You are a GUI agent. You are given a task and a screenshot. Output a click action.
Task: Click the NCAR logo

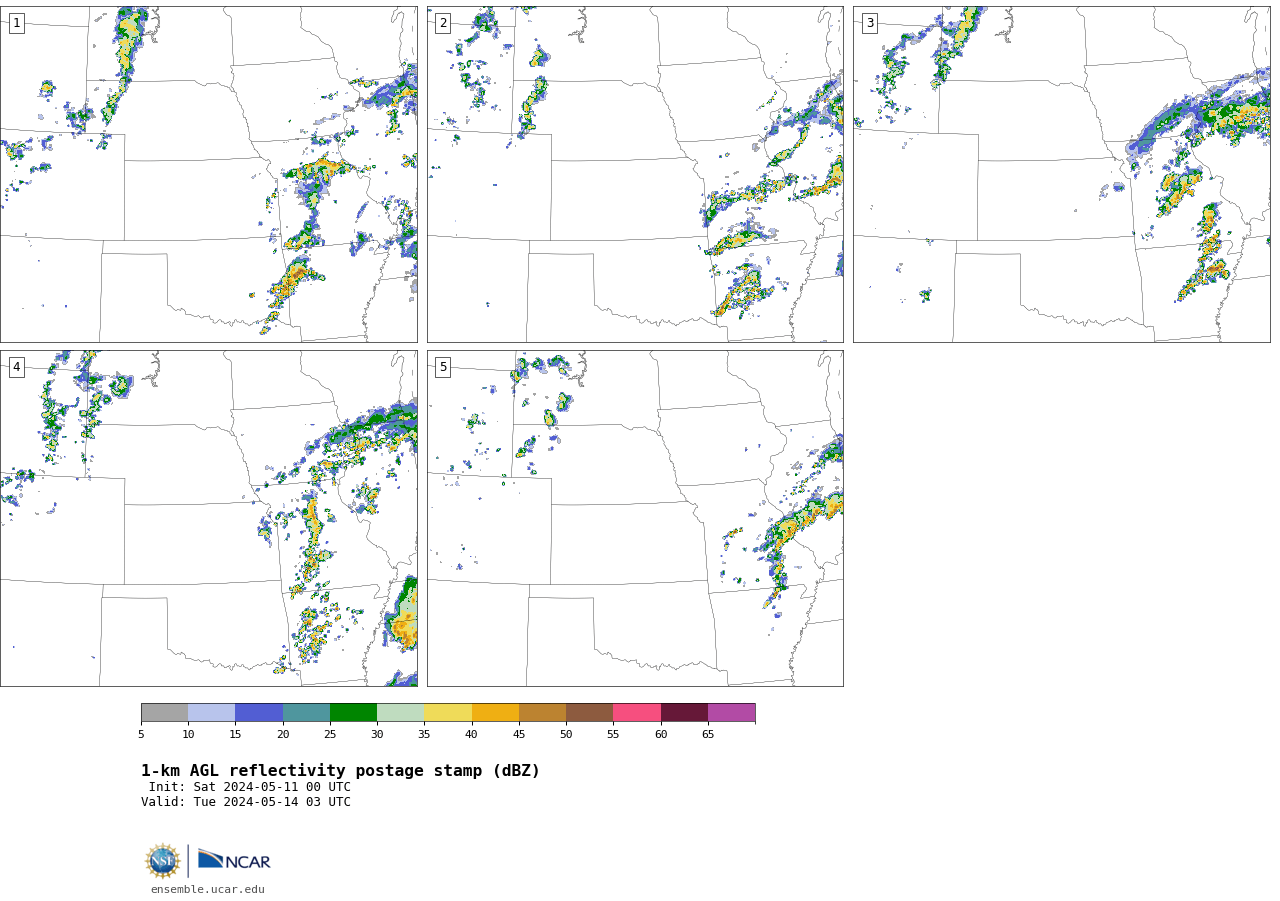234,860
